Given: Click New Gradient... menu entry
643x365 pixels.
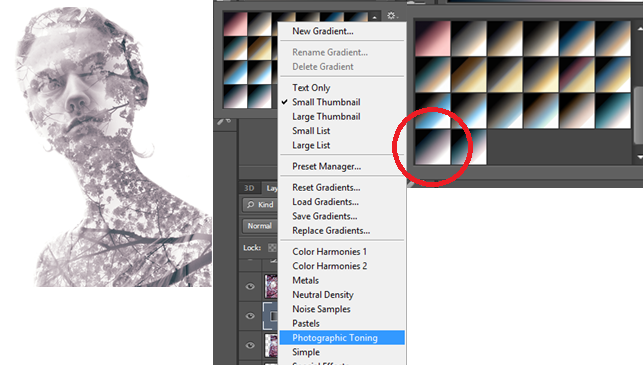Looking at the screenshot, I should click(323, 31).
